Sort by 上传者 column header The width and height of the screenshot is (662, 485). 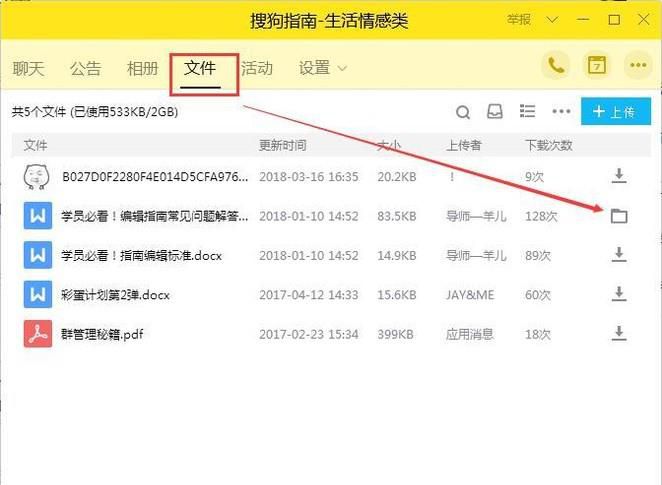pos(464,146)
